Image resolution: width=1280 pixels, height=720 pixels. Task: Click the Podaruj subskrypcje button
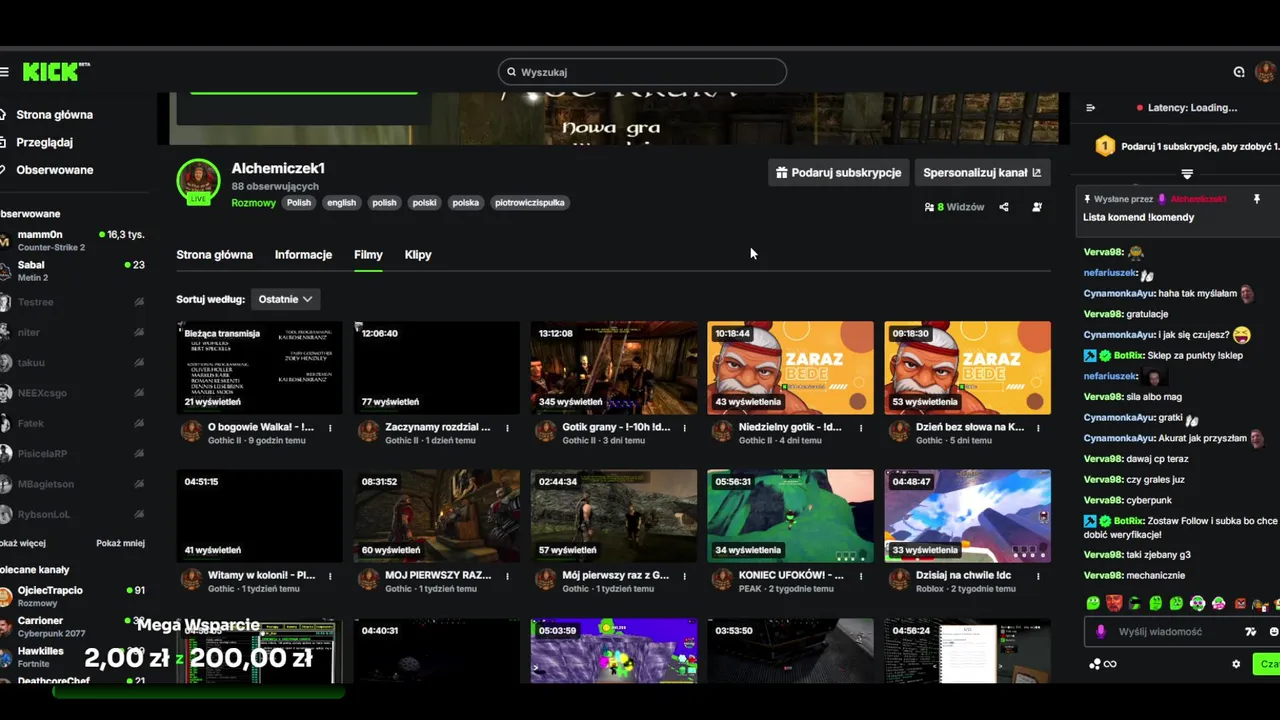[x=839, y=173]
